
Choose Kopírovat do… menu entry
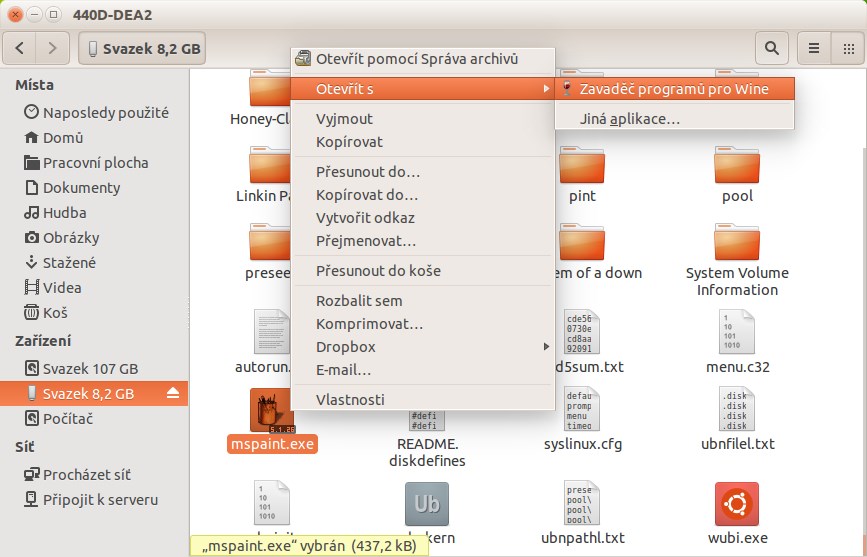(422, 195)
